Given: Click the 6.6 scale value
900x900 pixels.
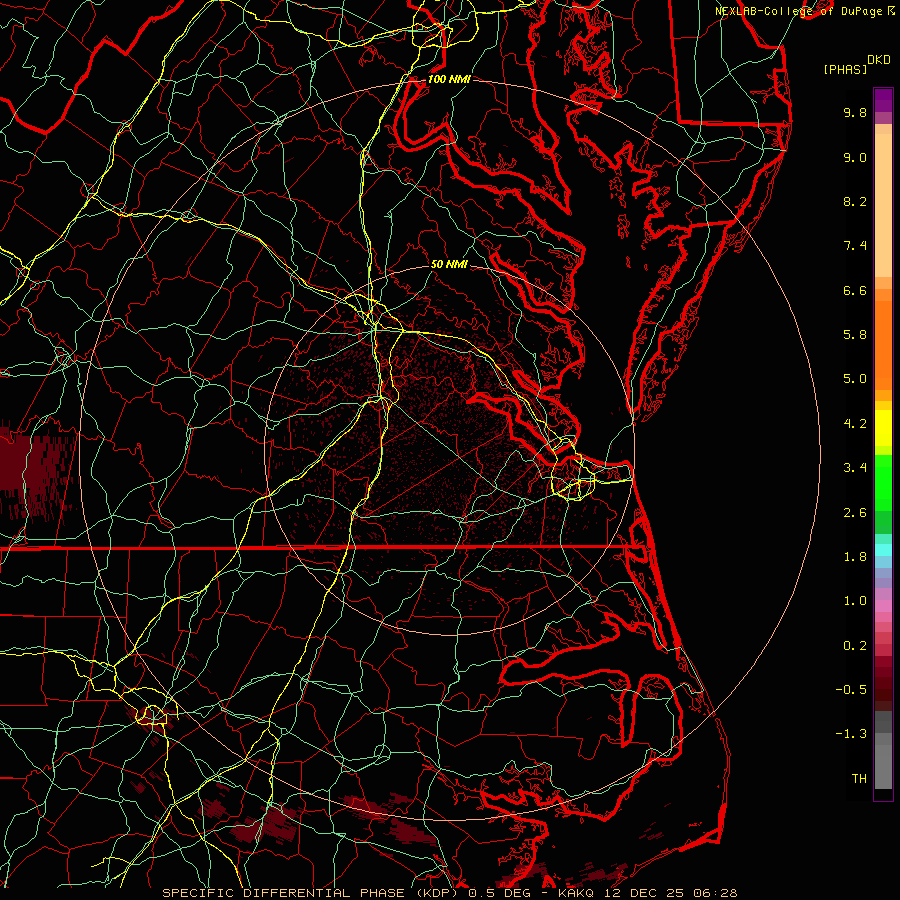Looking at the screenshot, I should 855,290.
